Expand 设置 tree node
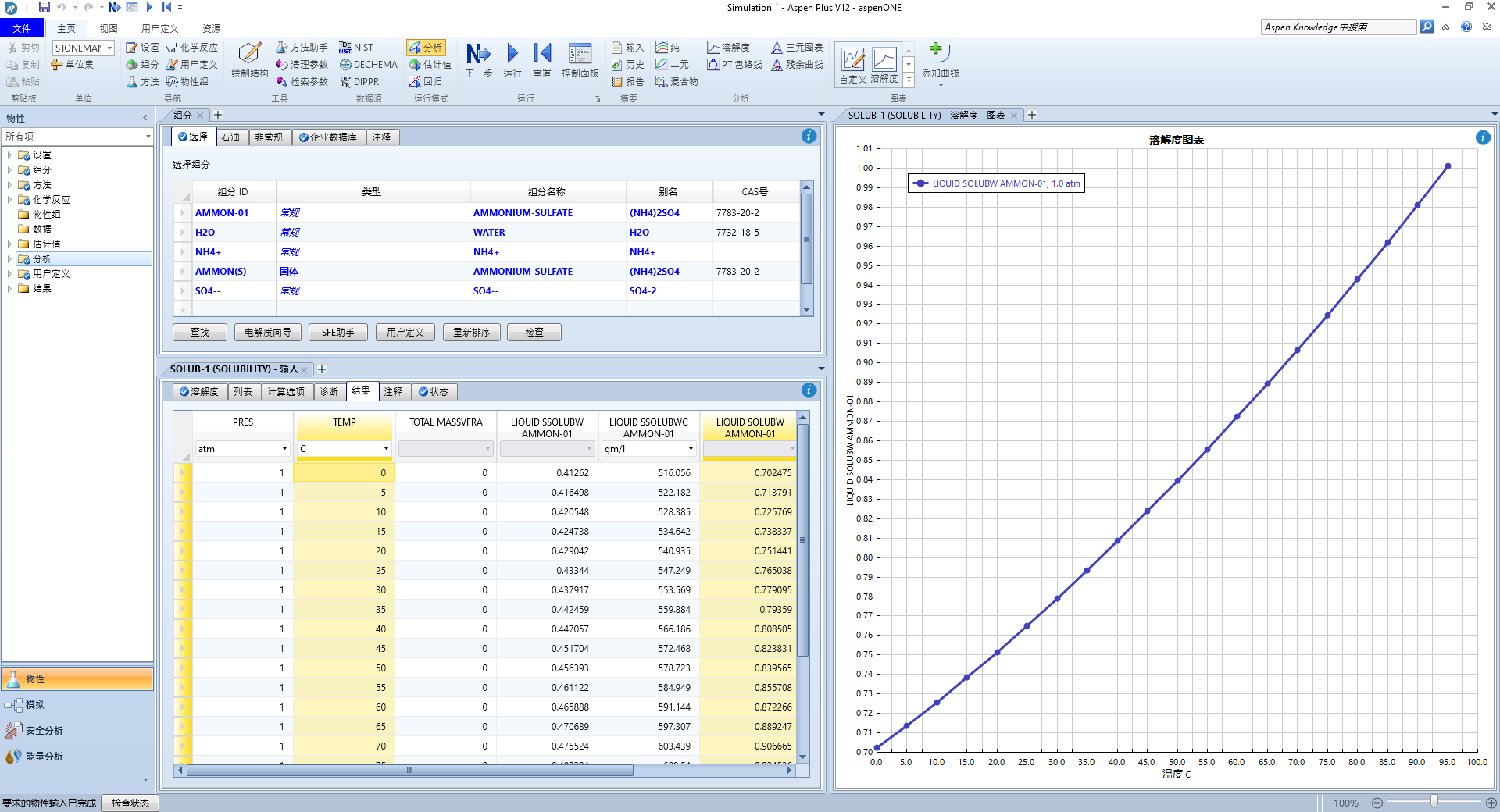1500x812 pixels. (x=9, y=155)
